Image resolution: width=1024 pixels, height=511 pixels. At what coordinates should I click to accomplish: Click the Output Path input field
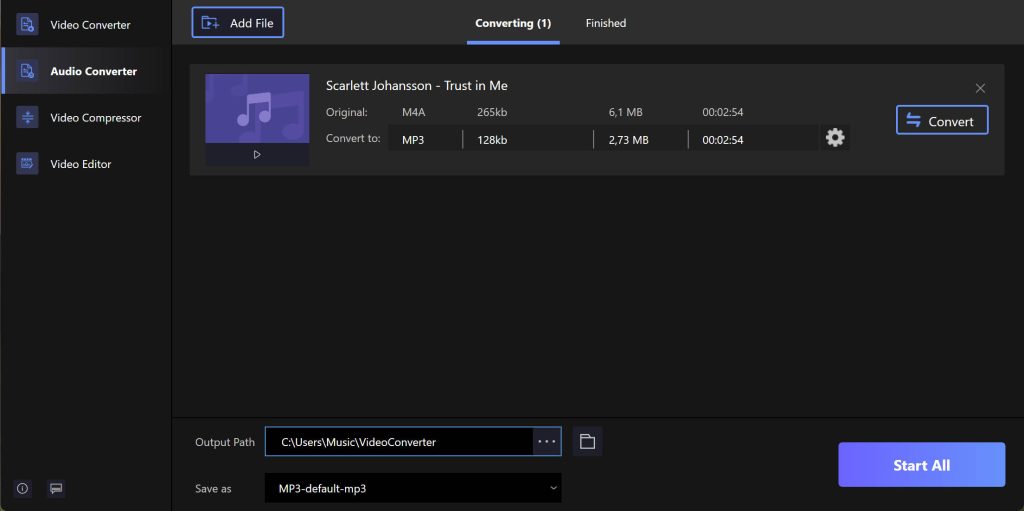[399, 442]
